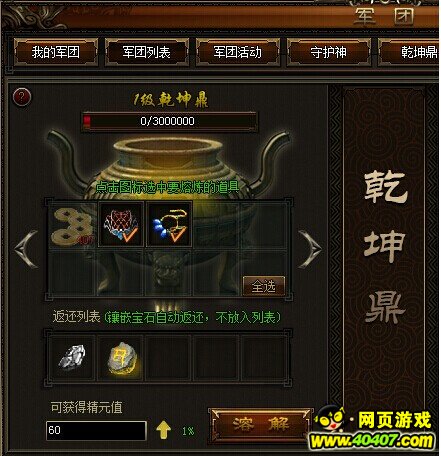Toggle the checked blue gem necklace item
Image resolution: width=441 pixels, height=456 pixels.
[169, 224]
